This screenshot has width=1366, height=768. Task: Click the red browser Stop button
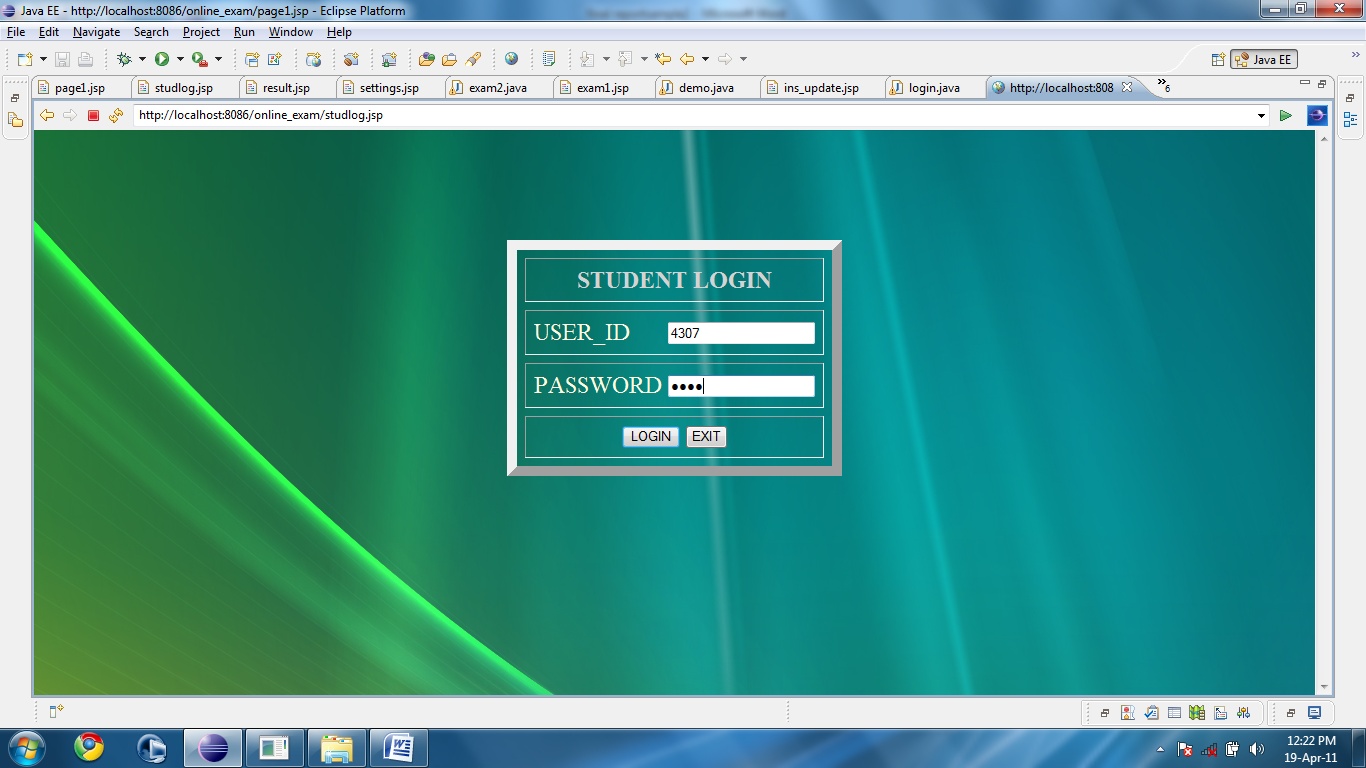tap(93, 115)
